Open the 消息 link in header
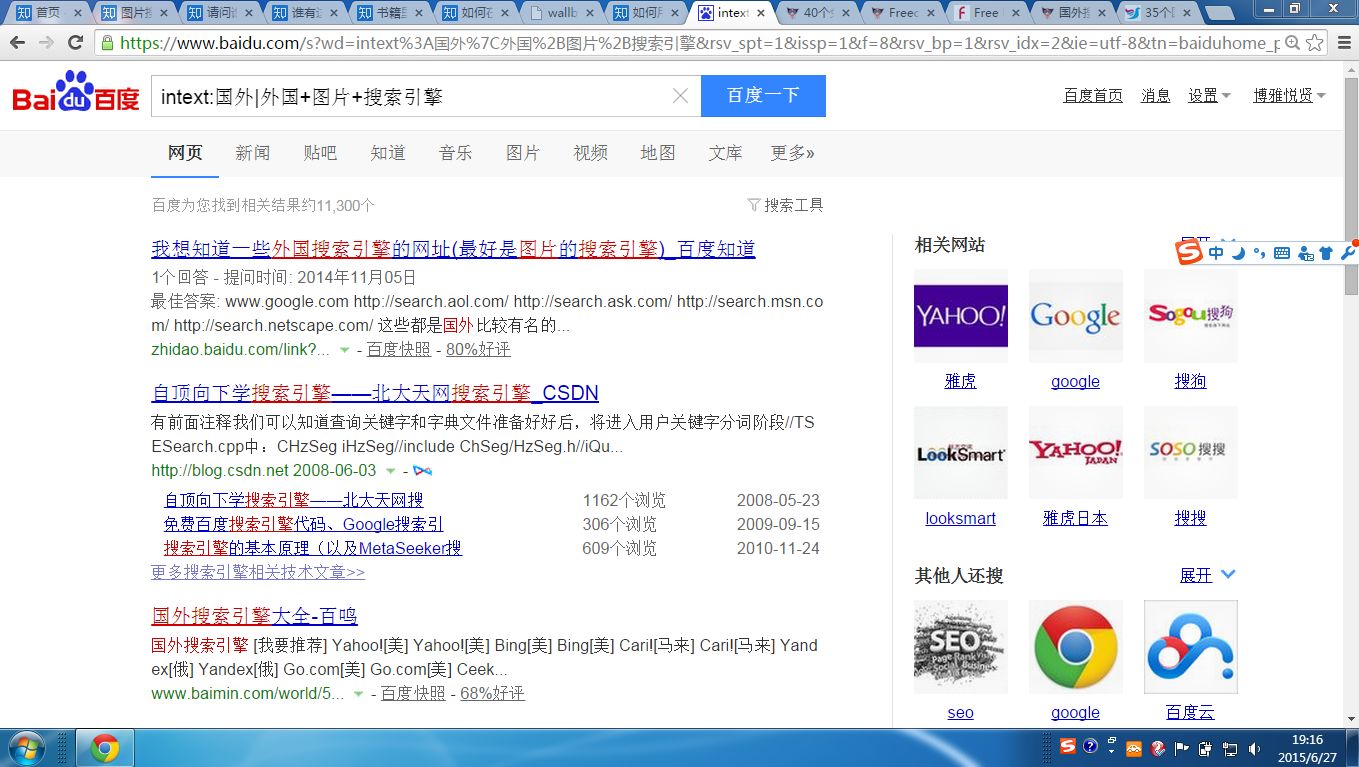Screen dimensions: 1359x767 1156,96
